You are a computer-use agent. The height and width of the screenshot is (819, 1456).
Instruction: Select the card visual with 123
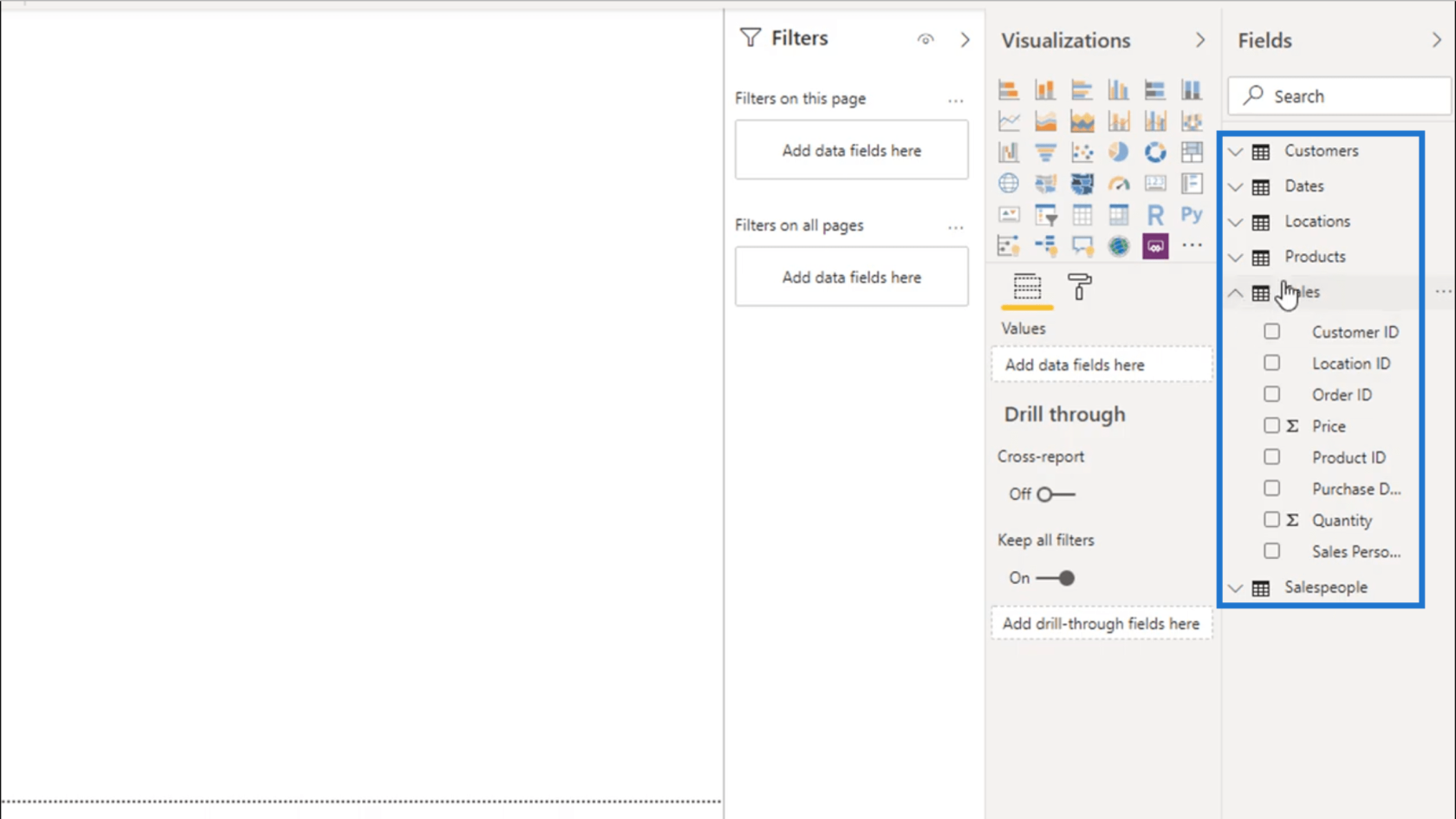coord(1155,184)
